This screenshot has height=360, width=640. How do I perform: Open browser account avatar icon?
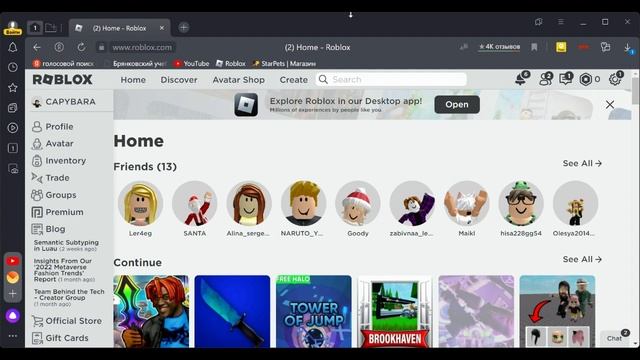[13, 28]
